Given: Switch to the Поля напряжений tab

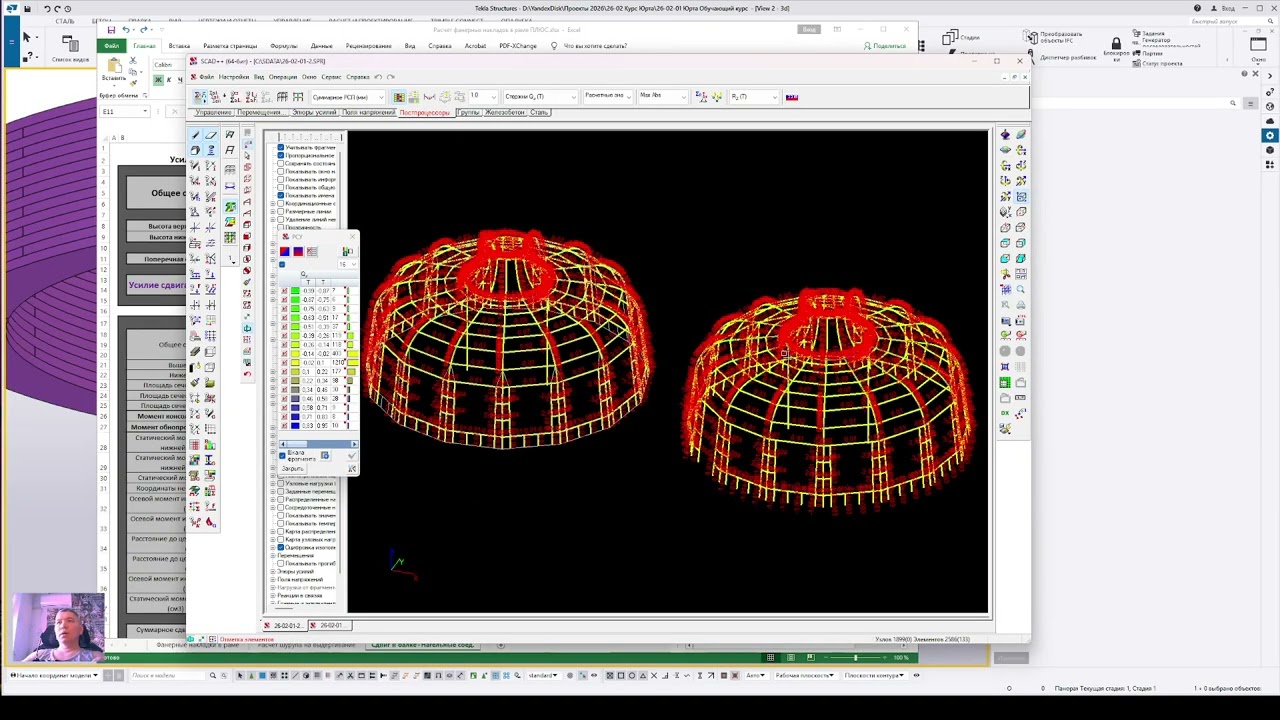Looking at the screenshot, I should (369, 112).
